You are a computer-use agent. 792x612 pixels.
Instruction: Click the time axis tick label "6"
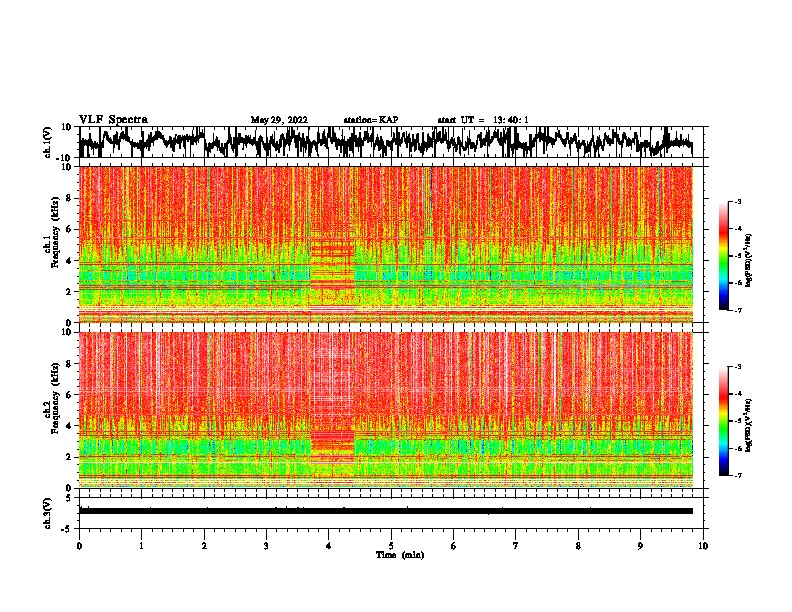[454, 546]
